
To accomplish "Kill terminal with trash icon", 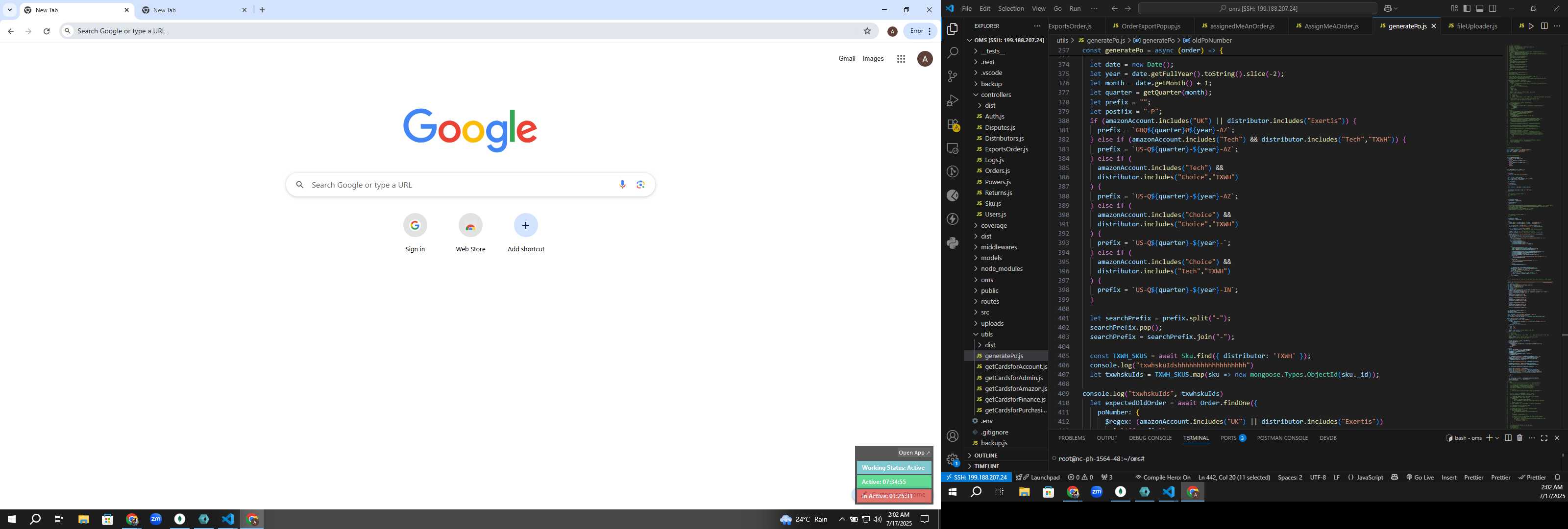I will (1519, 438).
